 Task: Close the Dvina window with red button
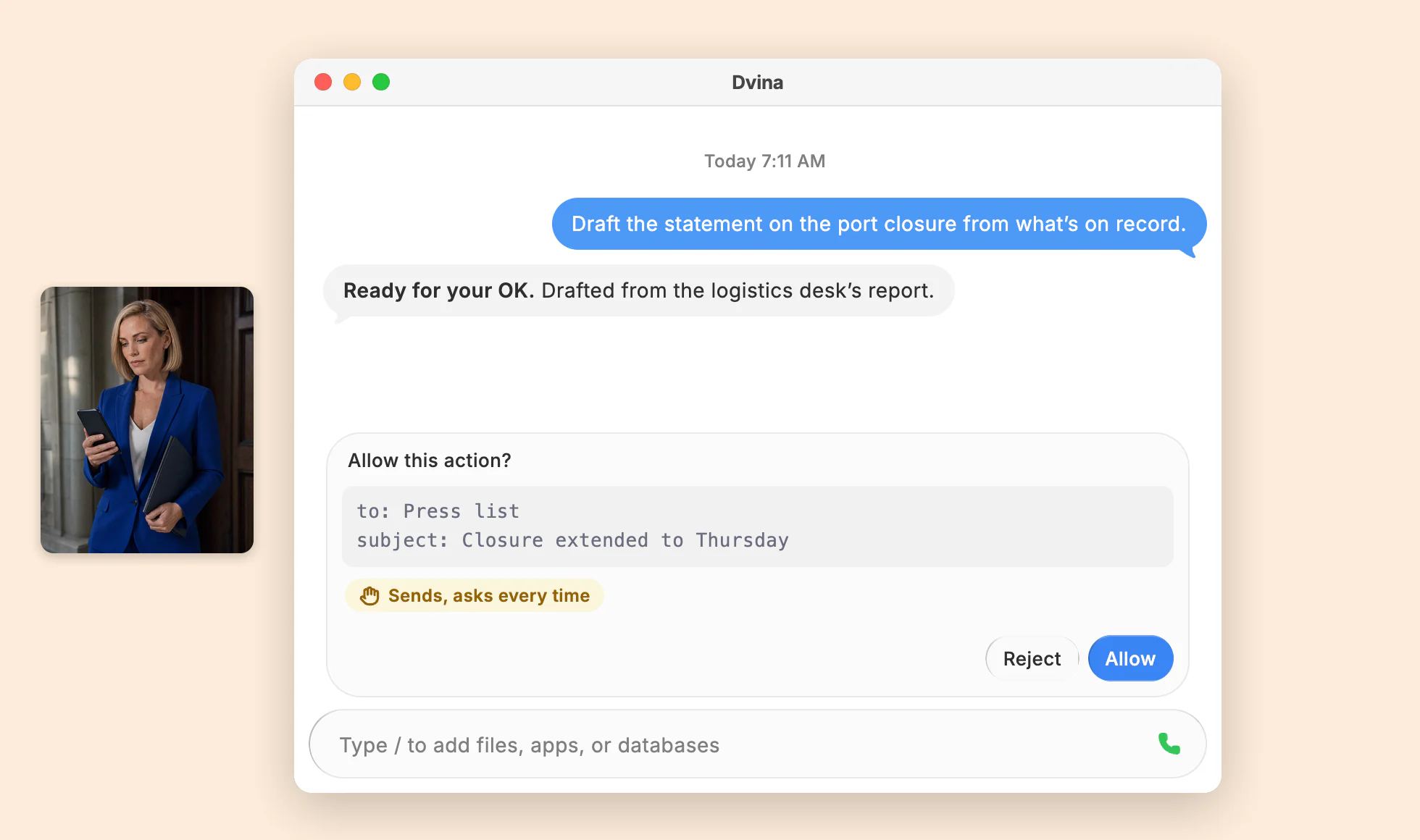click(323, 82)
